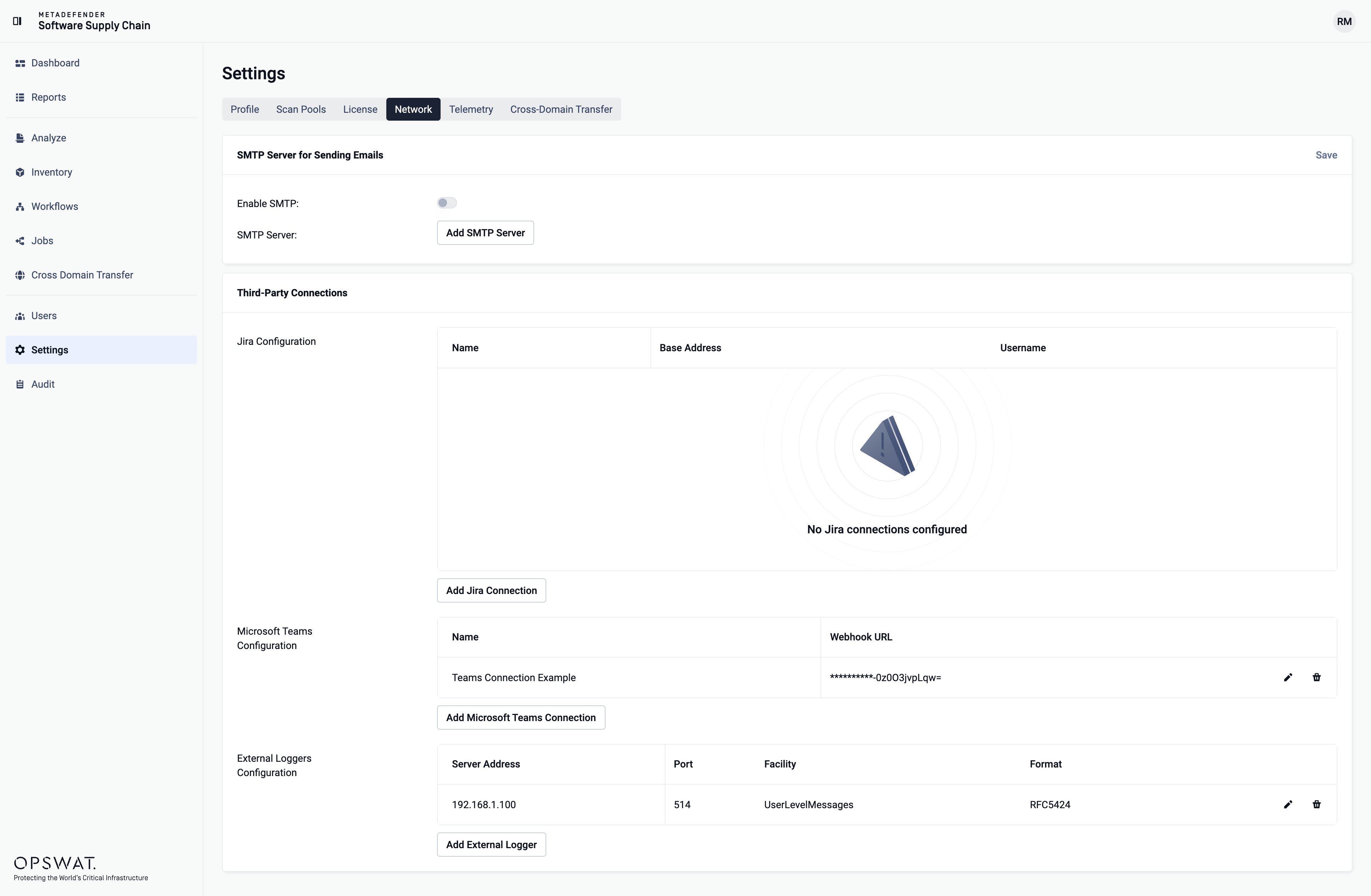Open the Telemetry tab
This screenshot has width=1371, height=896.
(471, 109)
